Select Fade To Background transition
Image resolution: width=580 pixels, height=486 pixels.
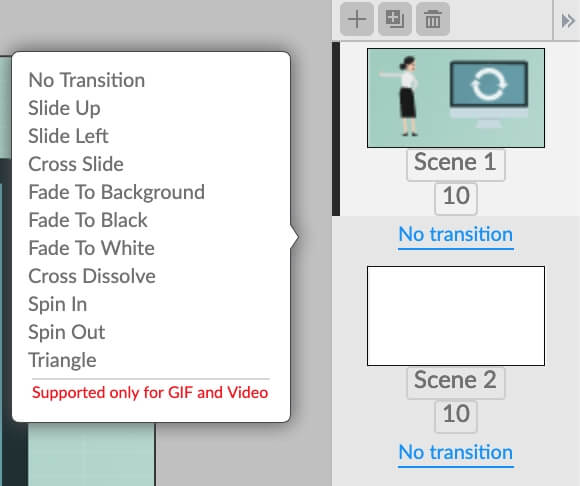tap(117, 192)
